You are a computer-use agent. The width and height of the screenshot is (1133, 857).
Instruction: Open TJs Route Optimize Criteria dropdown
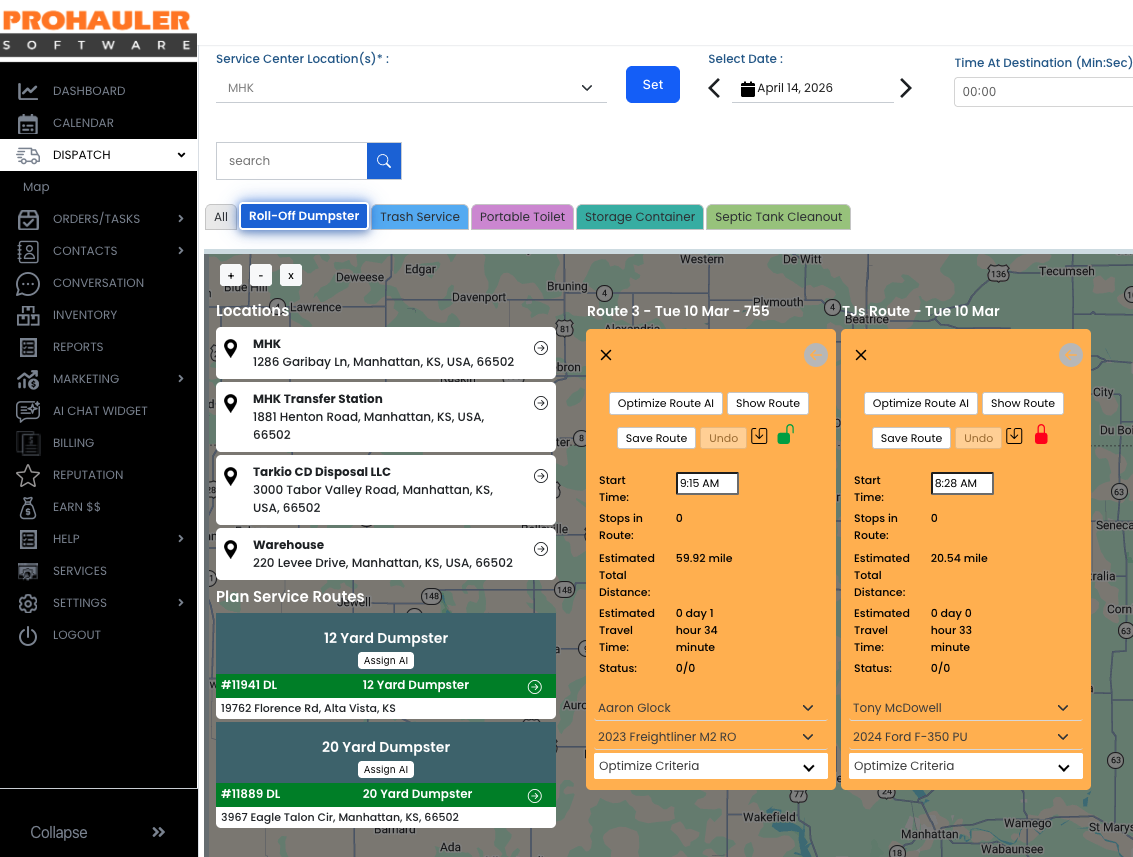[965, 766]
